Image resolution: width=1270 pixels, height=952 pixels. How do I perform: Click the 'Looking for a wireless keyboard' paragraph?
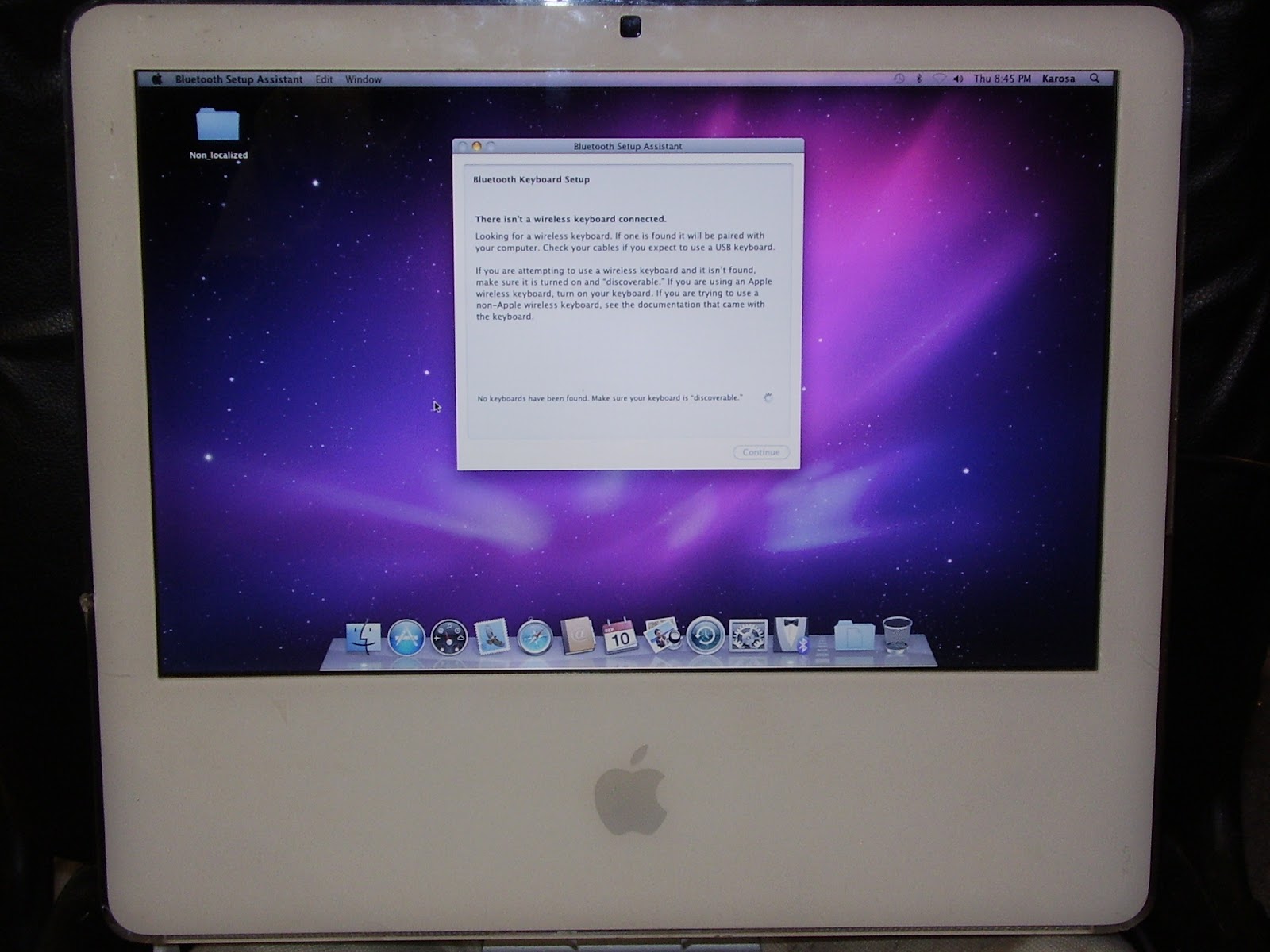point(625,241)
